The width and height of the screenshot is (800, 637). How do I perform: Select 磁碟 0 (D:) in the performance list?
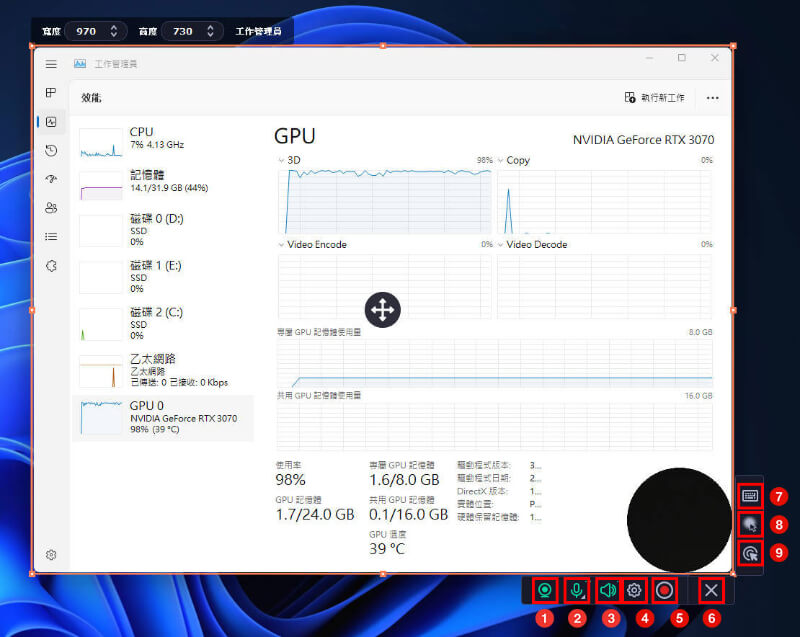coord(163,230)
